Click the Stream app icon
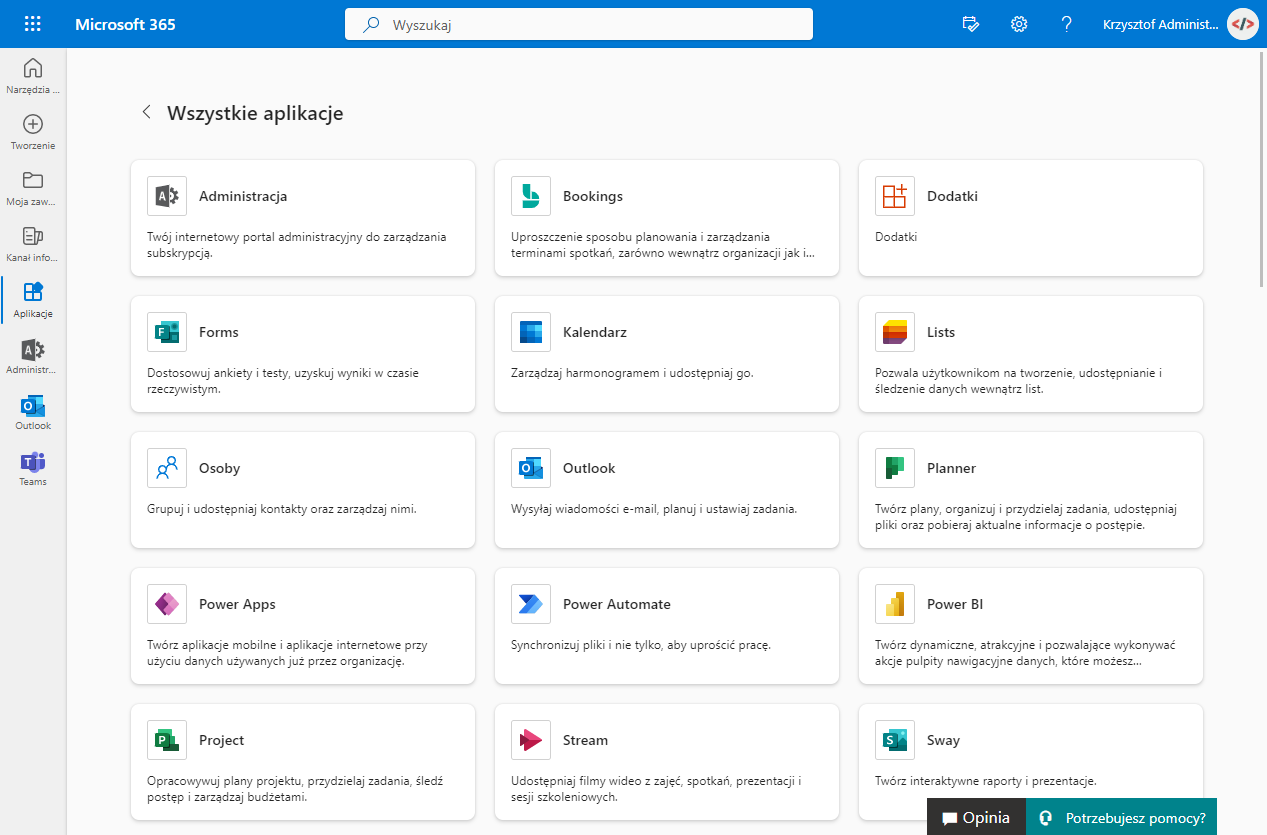The width and height of the screenshot is (1267, 835). 531,740
